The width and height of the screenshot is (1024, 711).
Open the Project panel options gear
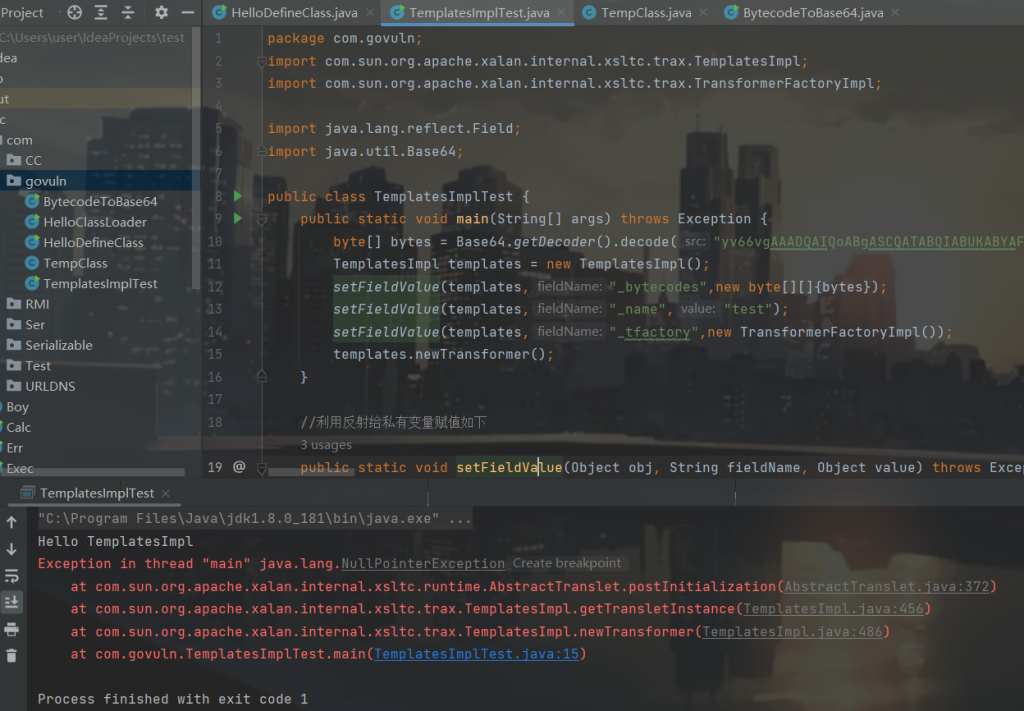pyautogui.click(x=161, y=13)
